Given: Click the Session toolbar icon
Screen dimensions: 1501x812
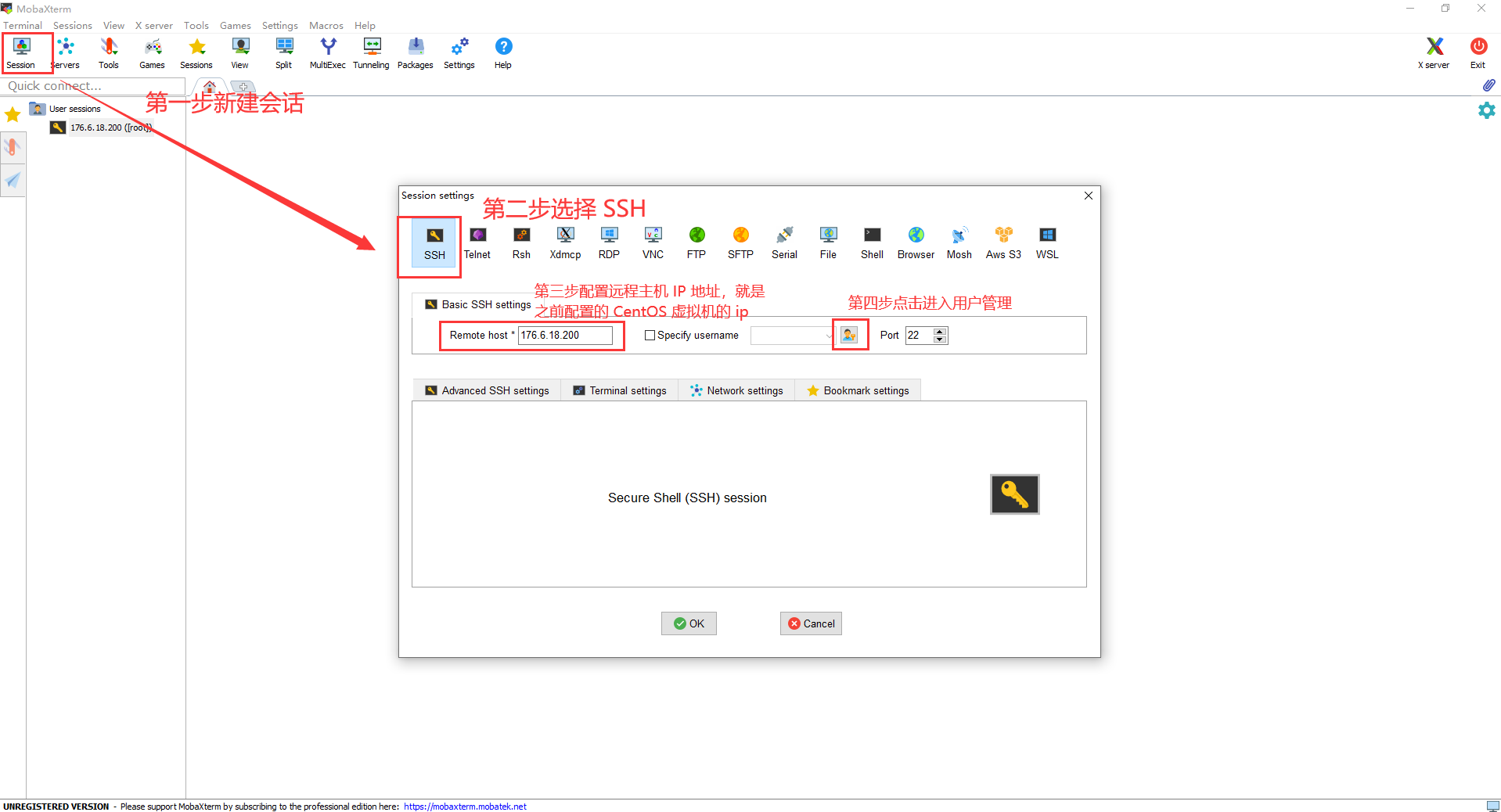Looking at the screenshot, I should click(x=21, y=53).
